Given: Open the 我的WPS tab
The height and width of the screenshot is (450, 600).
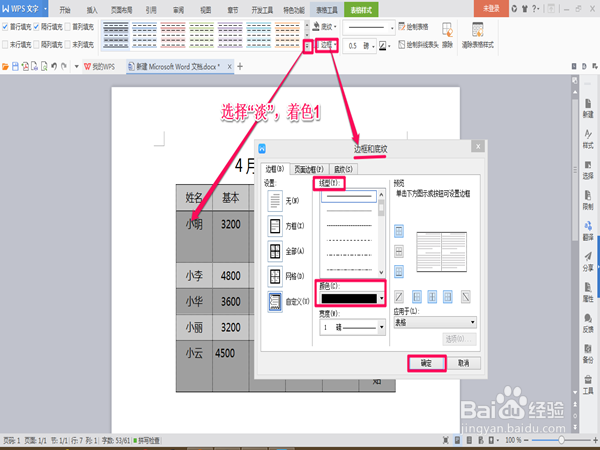Looking at the screenshot, I should [x=99, y=67].
